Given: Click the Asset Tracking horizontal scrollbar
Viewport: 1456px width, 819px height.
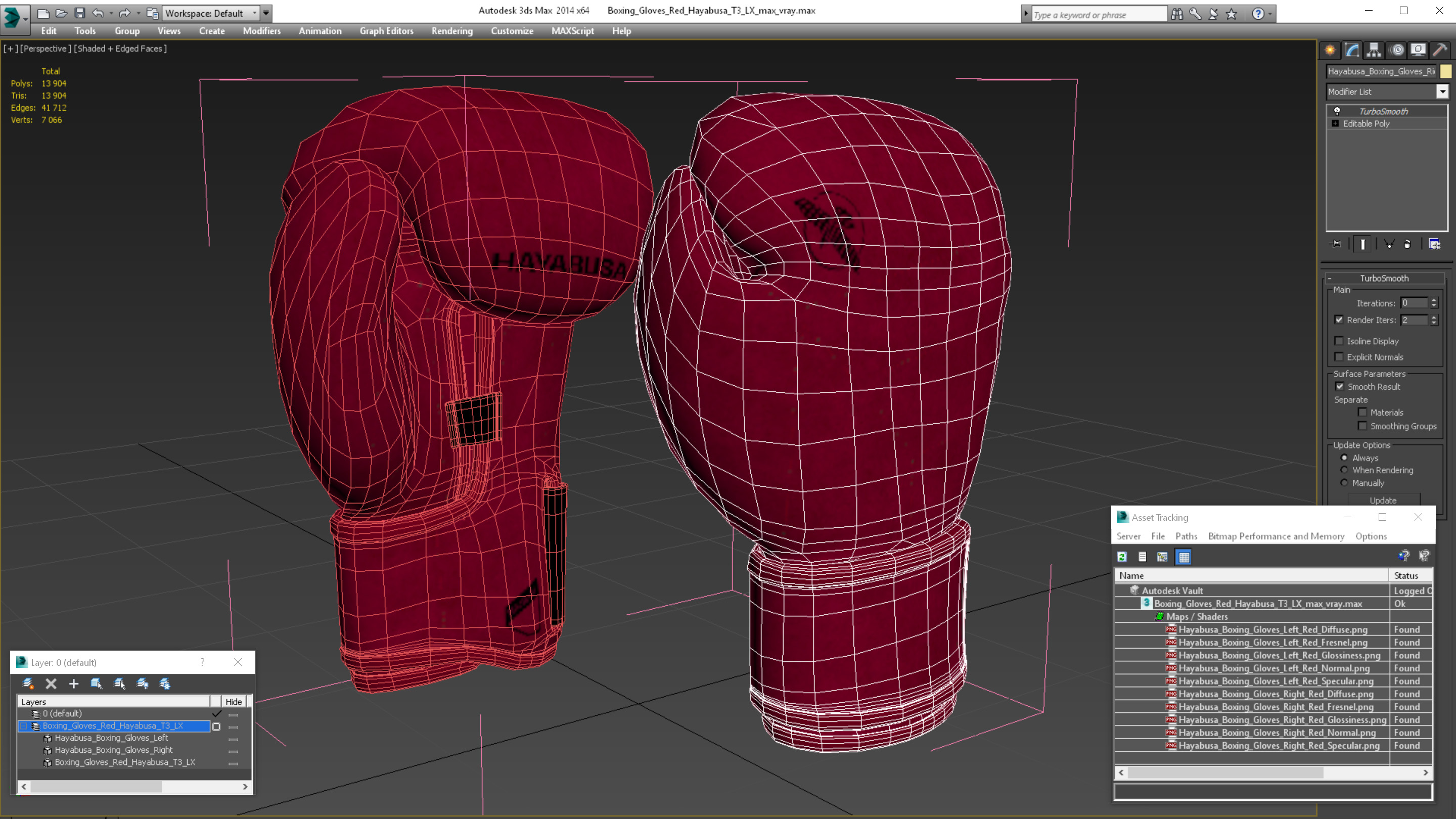Looking at the screenshot, I should [1273, 772].
